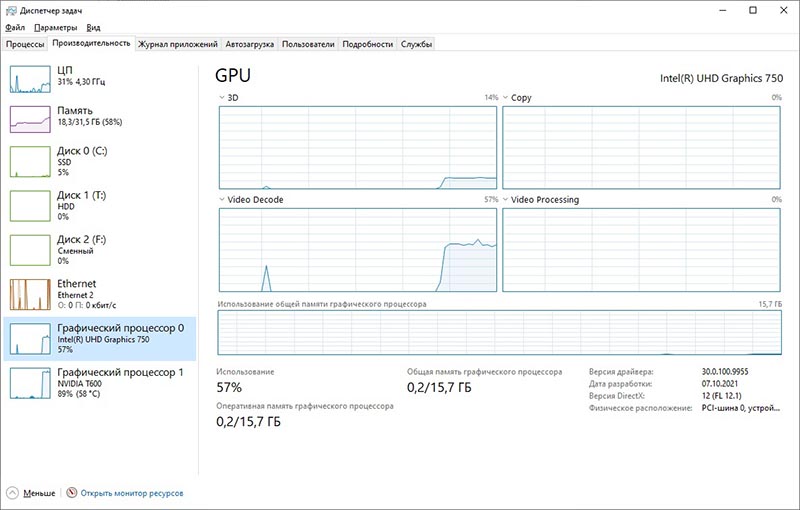Image resolution: width=800 pixels, height=510 pixels.
Task: Open the Video Decode engine dropdown
Action: click(222, 200)
